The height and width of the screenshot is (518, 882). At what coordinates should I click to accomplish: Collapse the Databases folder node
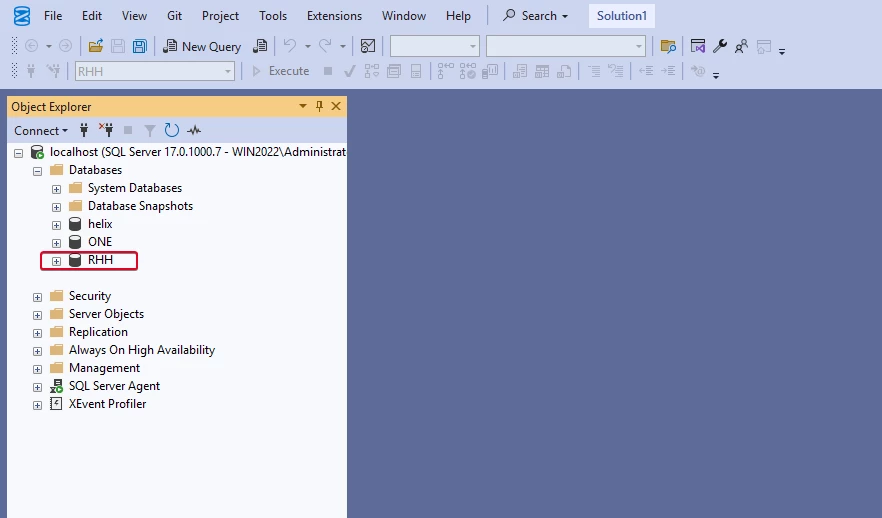pos(38,171)
